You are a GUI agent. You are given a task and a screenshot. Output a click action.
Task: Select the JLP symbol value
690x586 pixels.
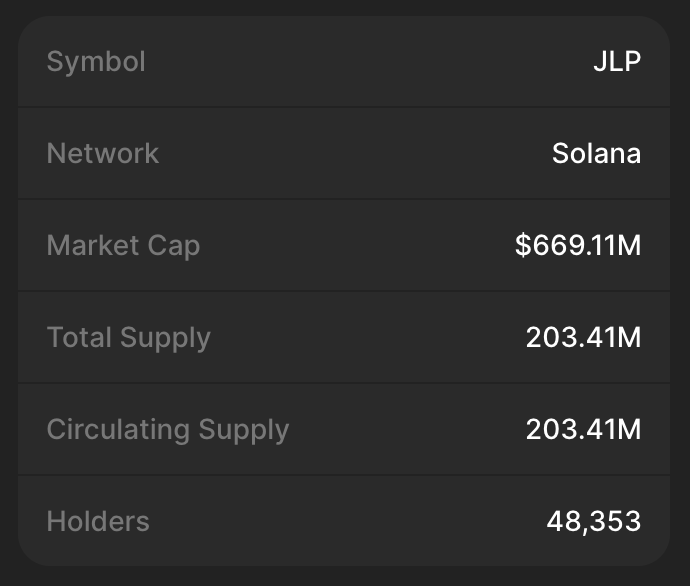coord(616,62)
